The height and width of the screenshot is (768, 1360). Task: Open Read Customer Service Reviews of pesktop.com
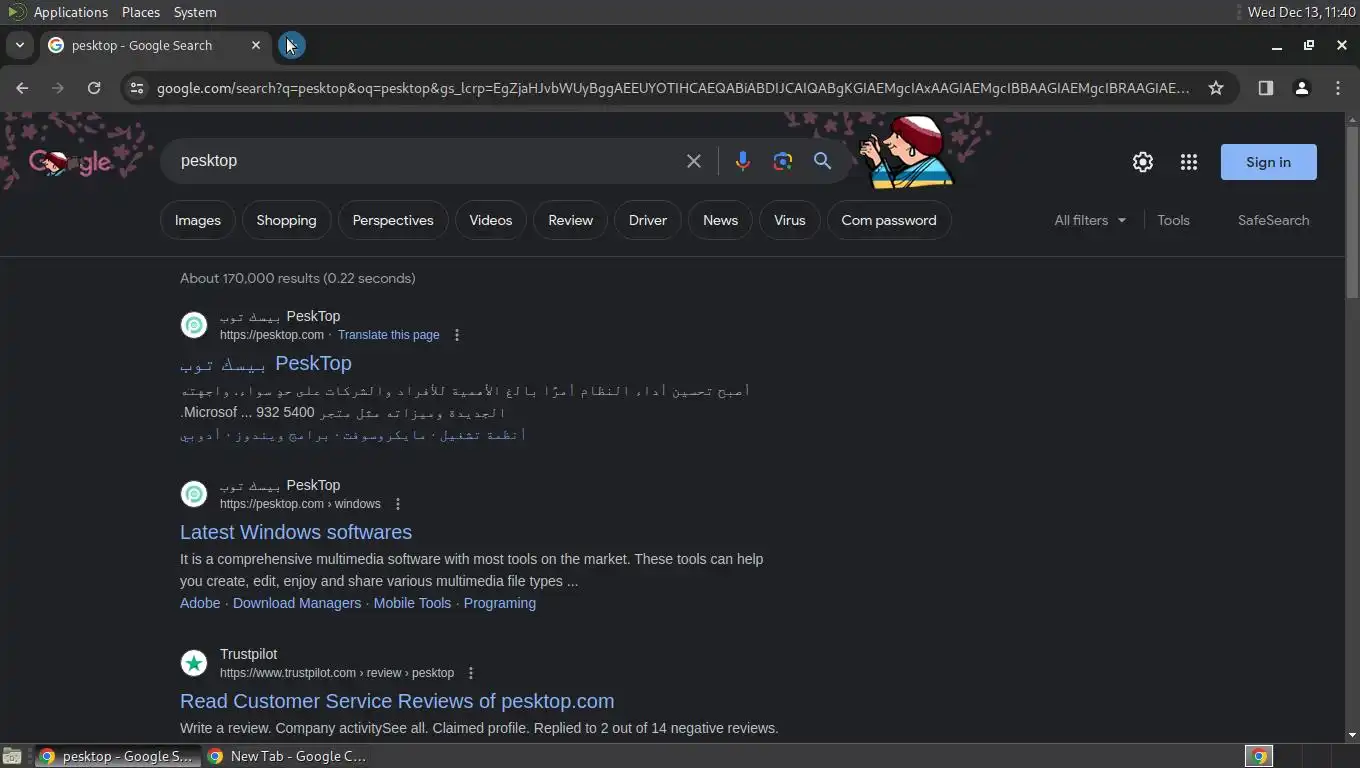tap(397, 701)
